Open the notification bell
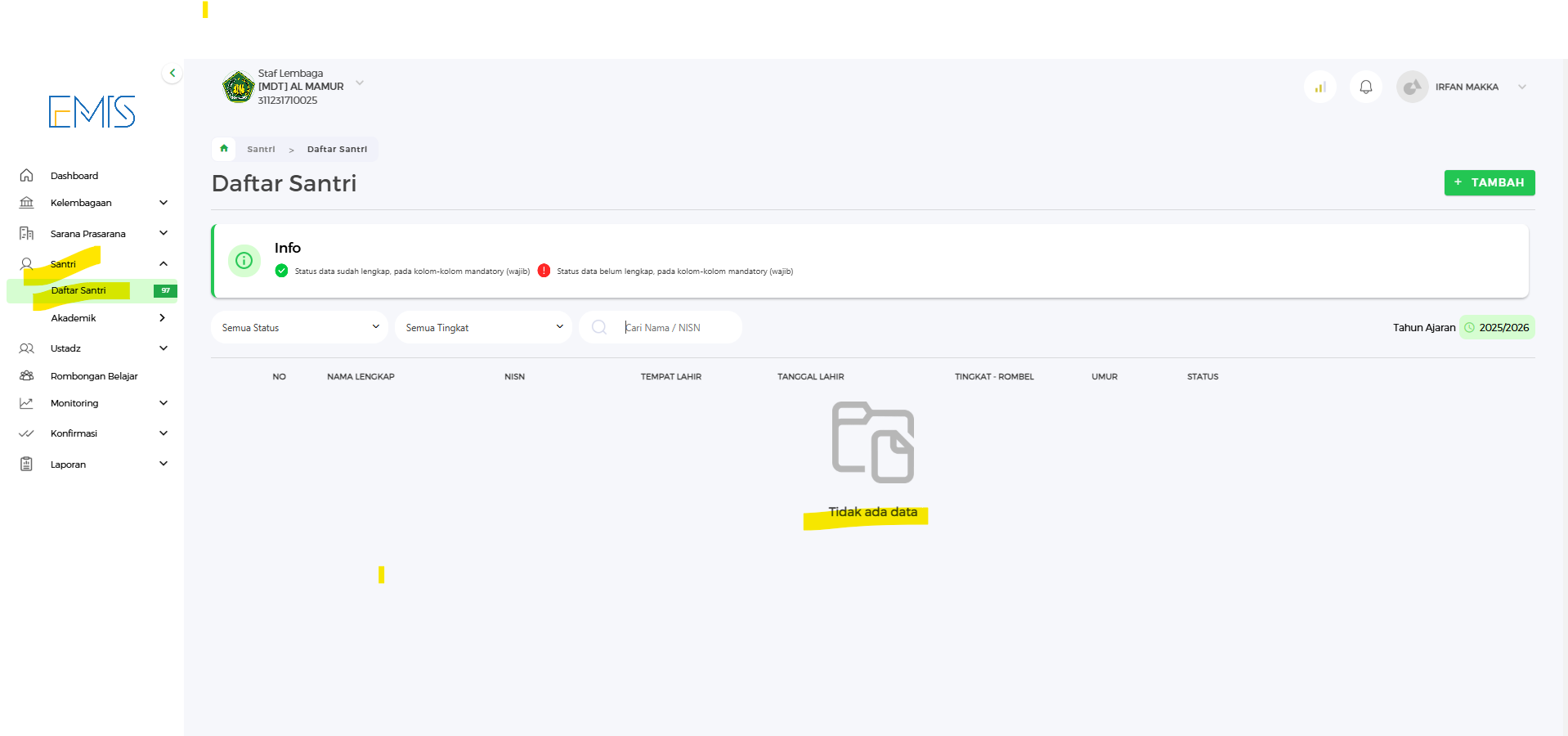1568x736 pixels. 1365,87
